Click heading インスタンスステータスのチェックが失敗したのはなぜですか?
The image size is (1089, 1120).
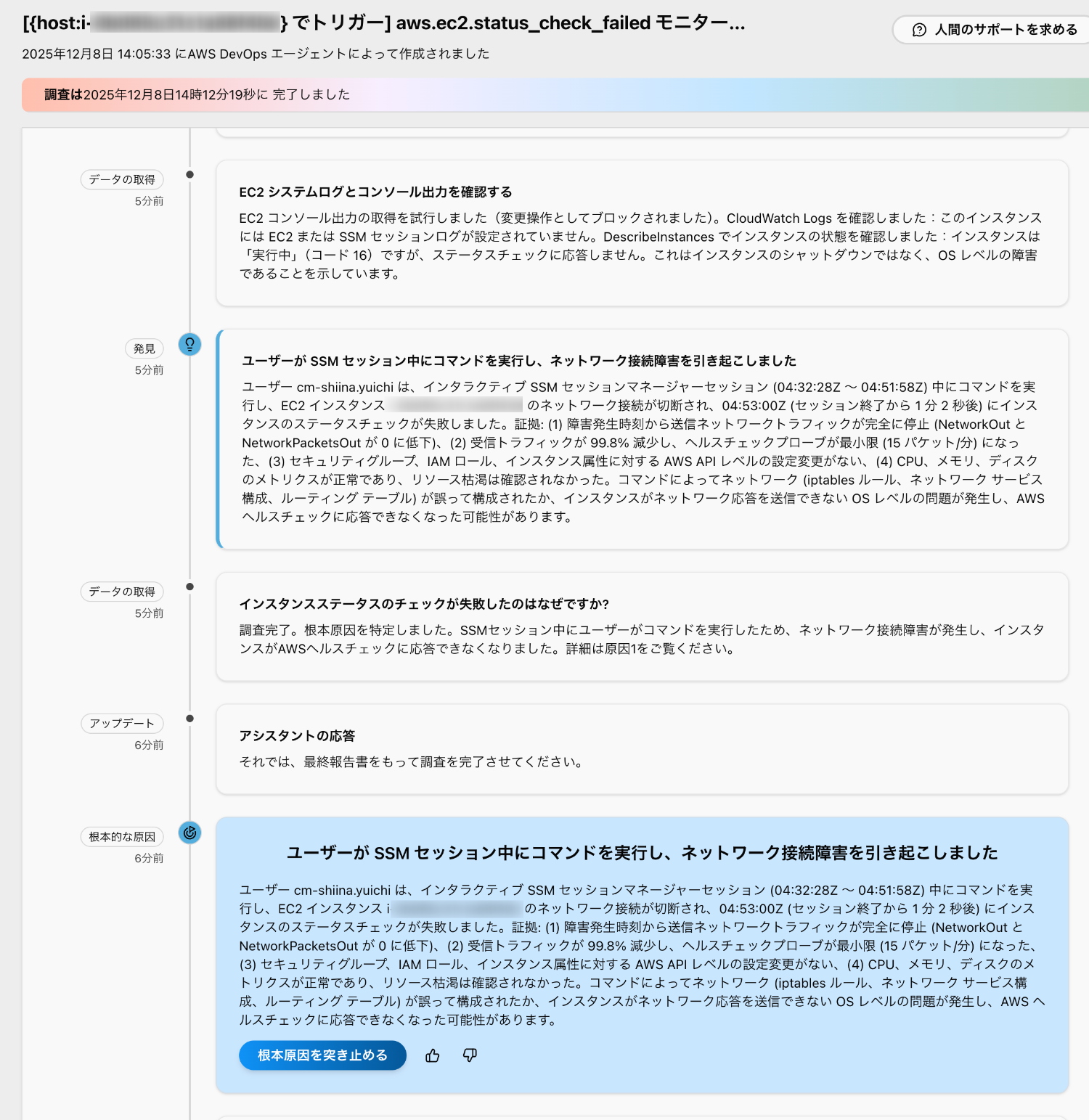click(x=424, y=604)
